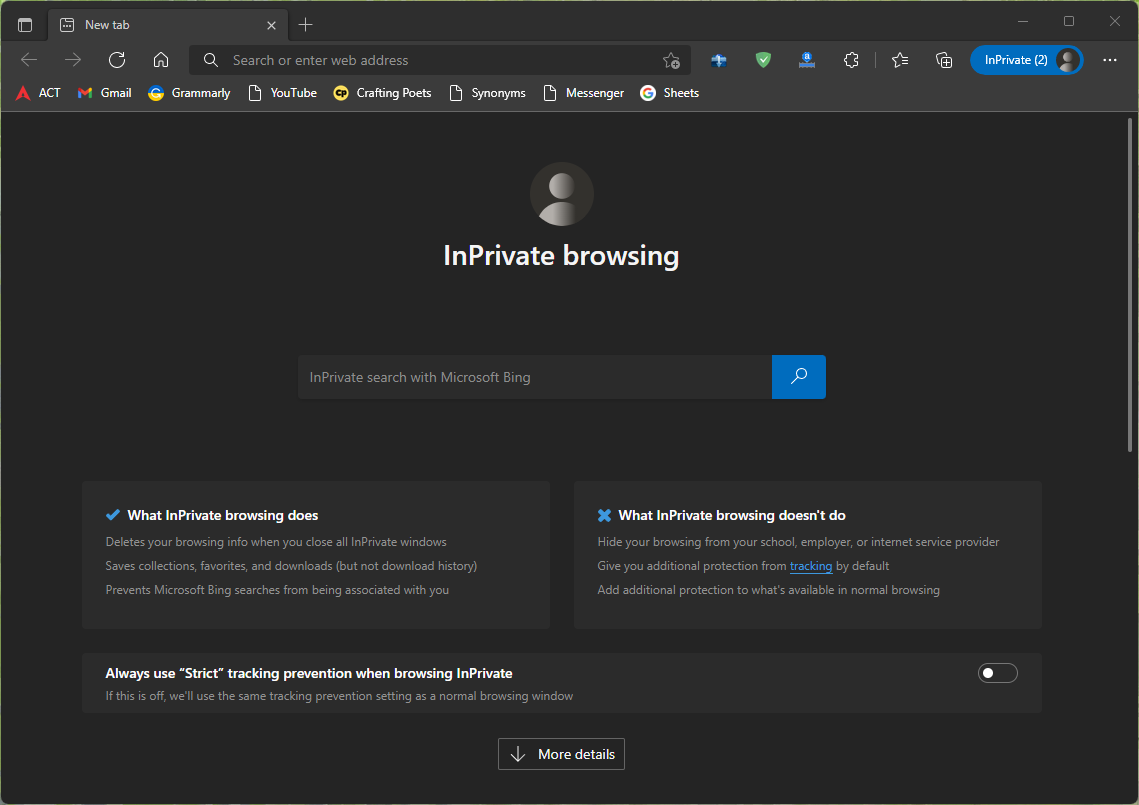This screenshot has height=805, width=1139.
Task: Open the Collections icon
Action: pos(943,60)
